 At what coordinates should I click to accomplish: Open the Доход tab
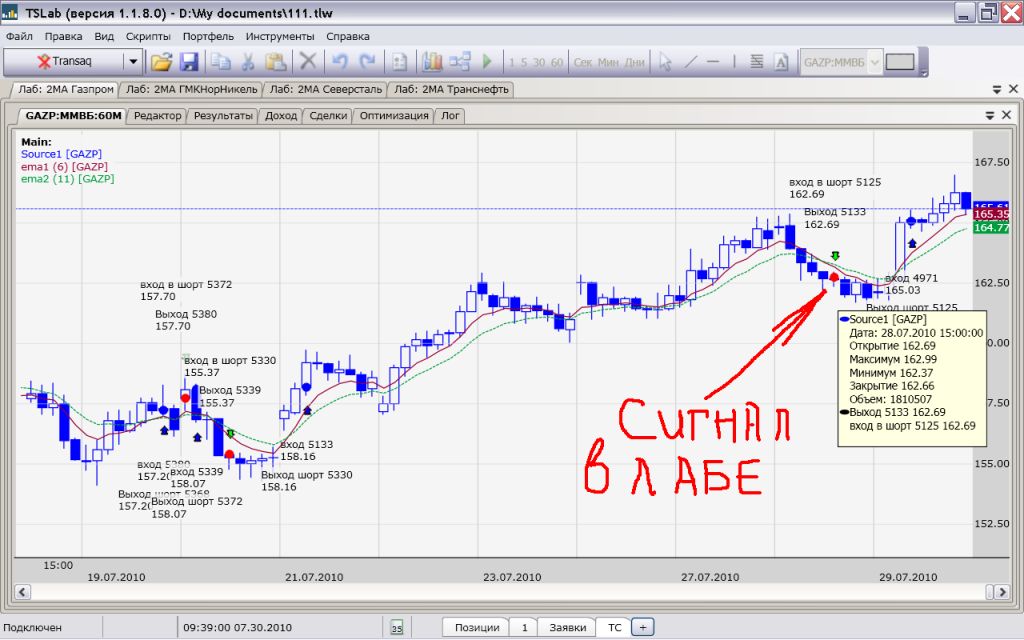coord(281,116)
